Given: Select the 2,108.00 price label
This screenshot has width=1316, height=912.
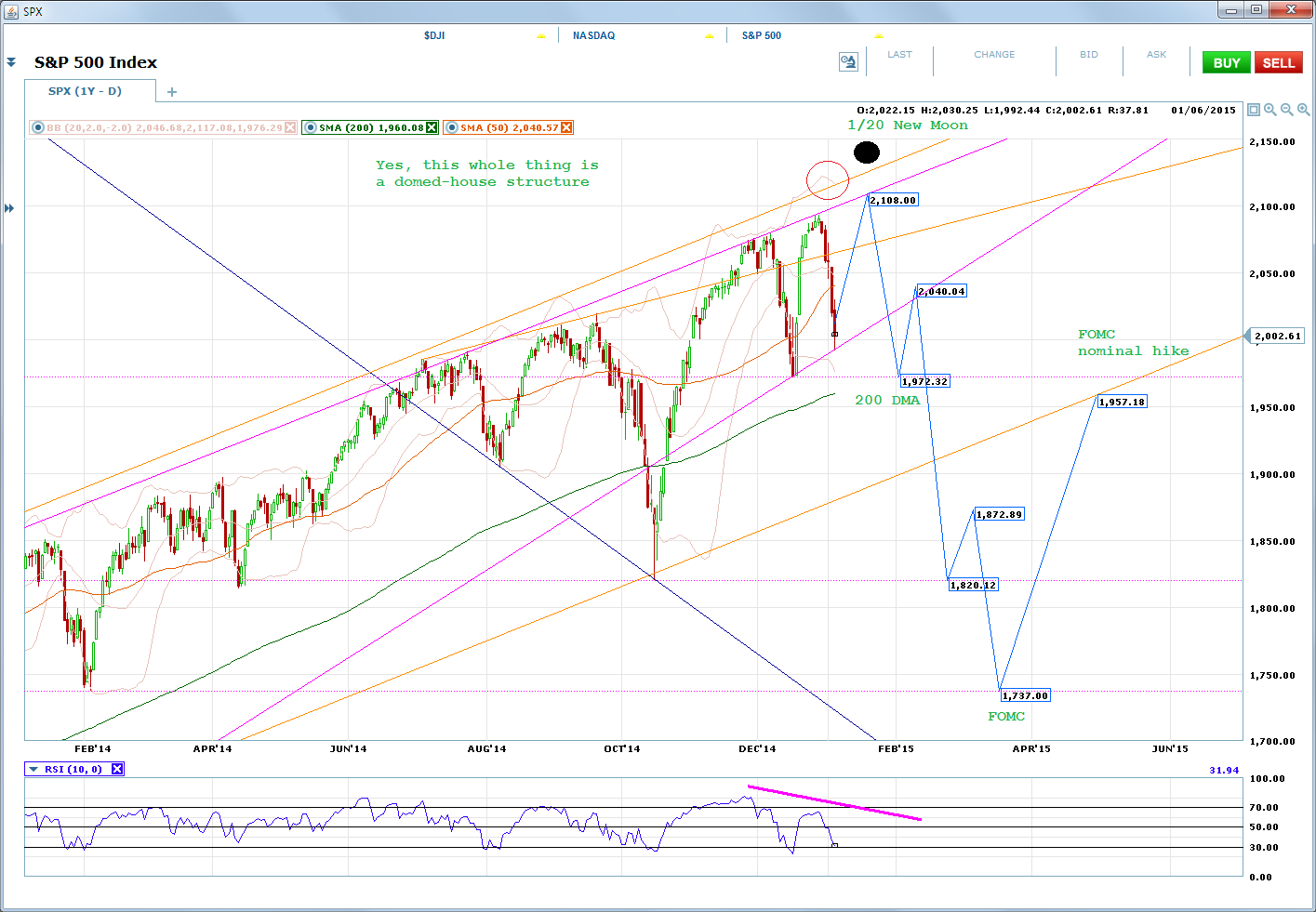Looking at the screenshot, I should point(894,200).
